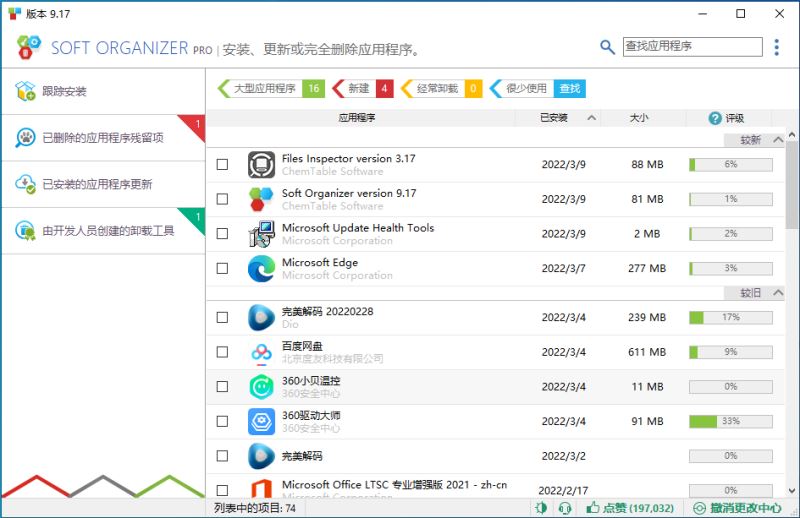Check the 360小贝温控 checkbox
800x518 pixels.
pyautogui.click(x=222, y=387)
